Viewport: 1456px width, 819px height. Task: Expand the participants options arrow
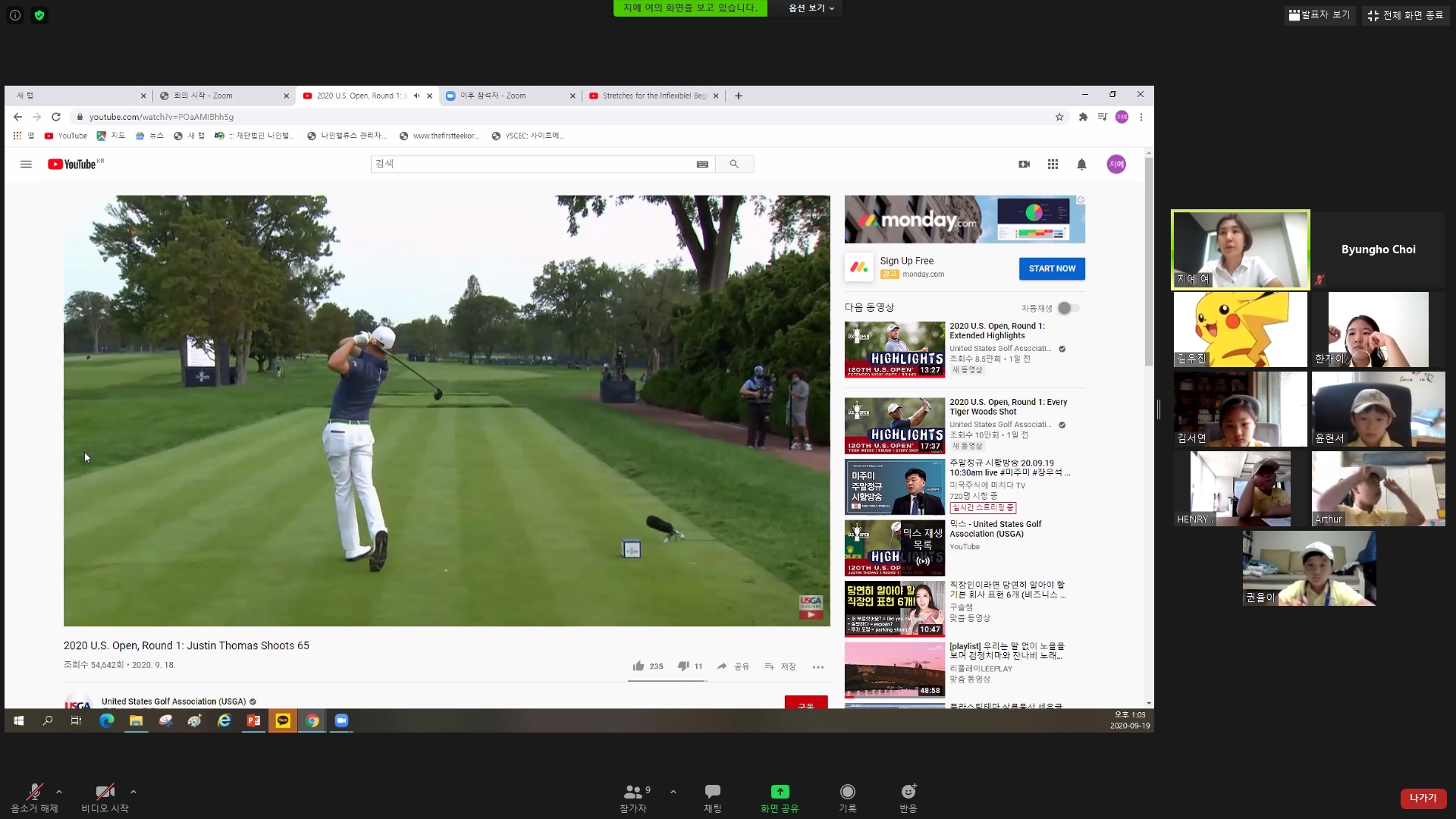point(673,792)
